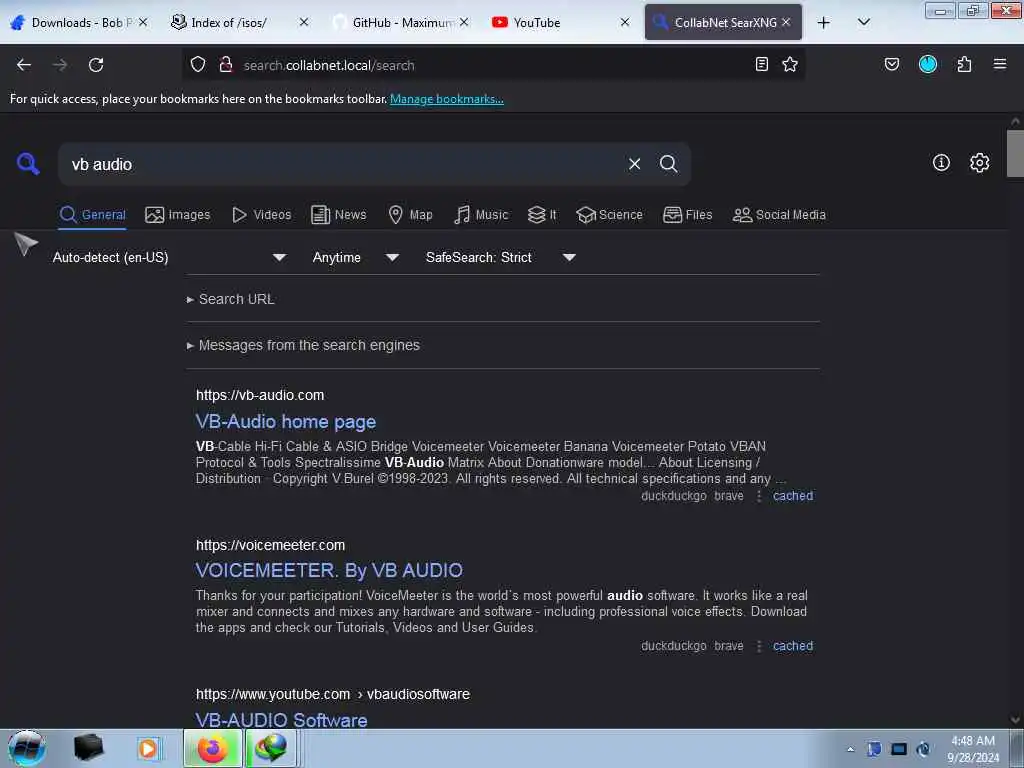Screen dimensions: 1024x768
Task: Select the General search category
Action: 92,215
